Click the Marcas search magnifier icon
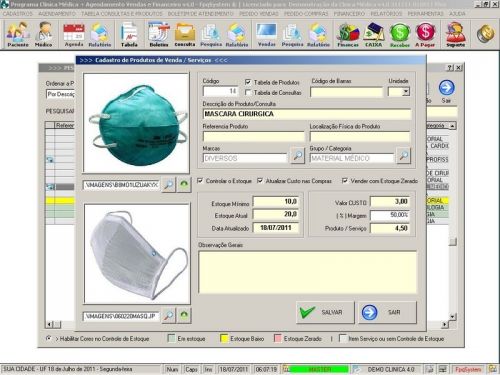Screen dimensions: 500x375 pyautogui.click(x=297, y=155)
